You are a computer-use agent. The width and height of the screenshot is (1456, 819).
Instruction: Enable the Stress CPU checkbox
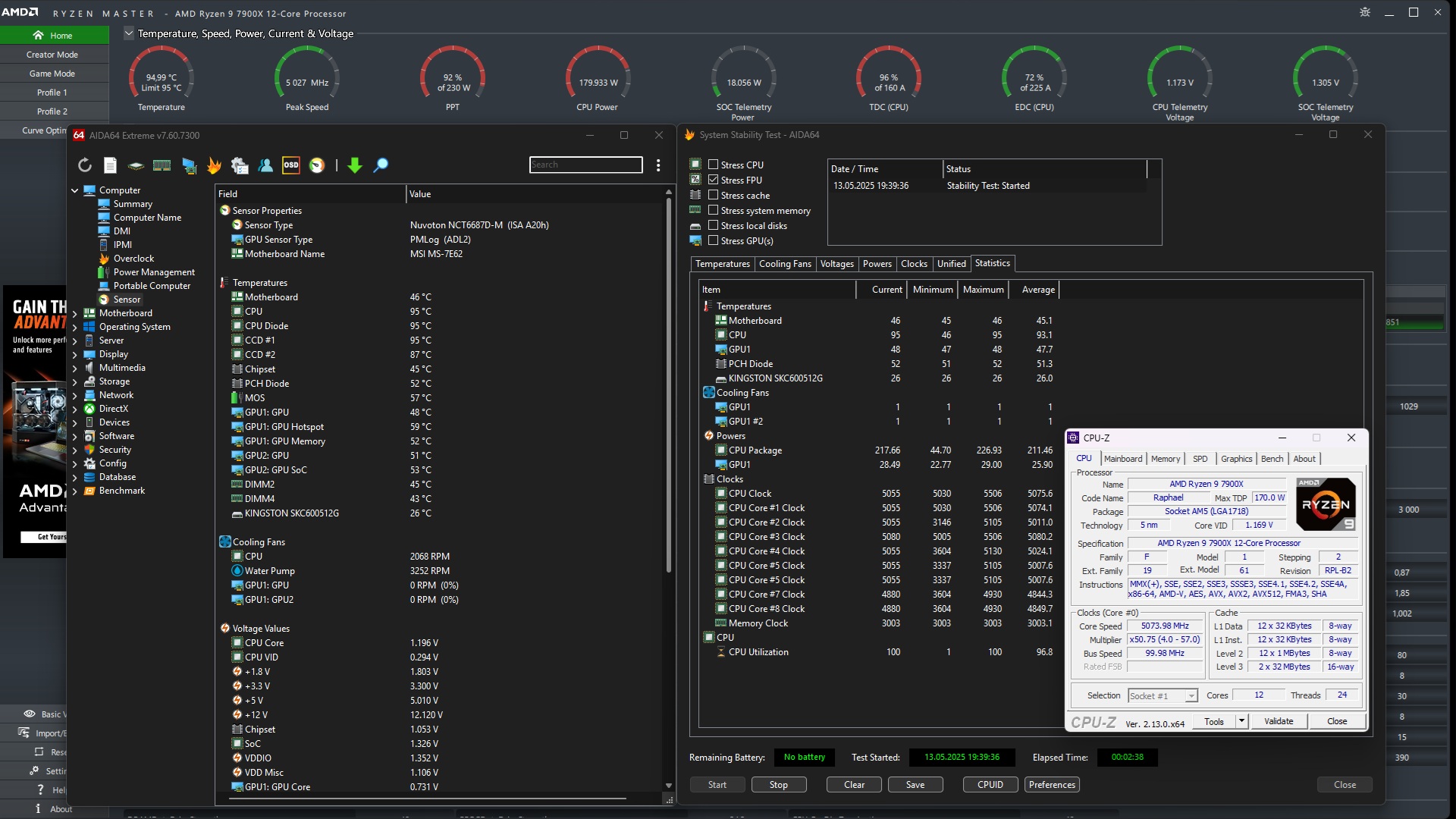tap(713, 165)
